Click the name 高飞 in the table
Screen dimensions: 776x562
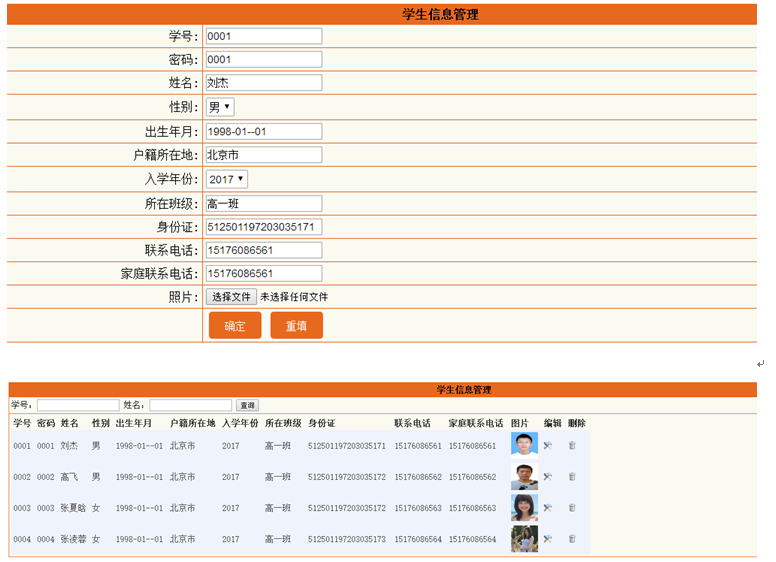click(69, 477)
